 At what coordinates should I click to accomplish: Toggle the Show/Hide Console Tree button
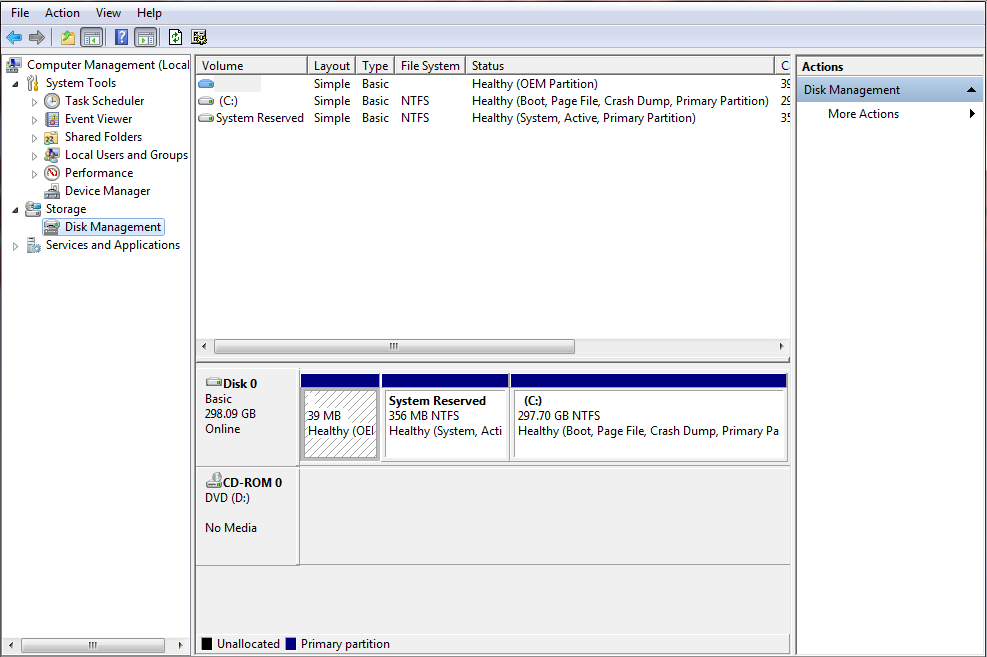pos(90,37)
